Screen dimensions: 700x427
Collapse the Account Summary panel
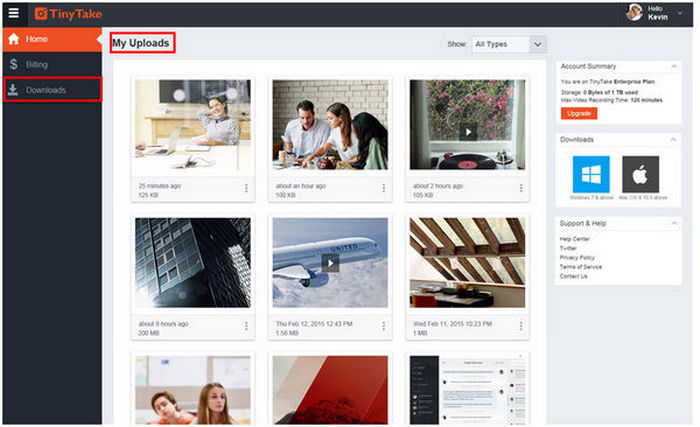[x=675, y=66]
